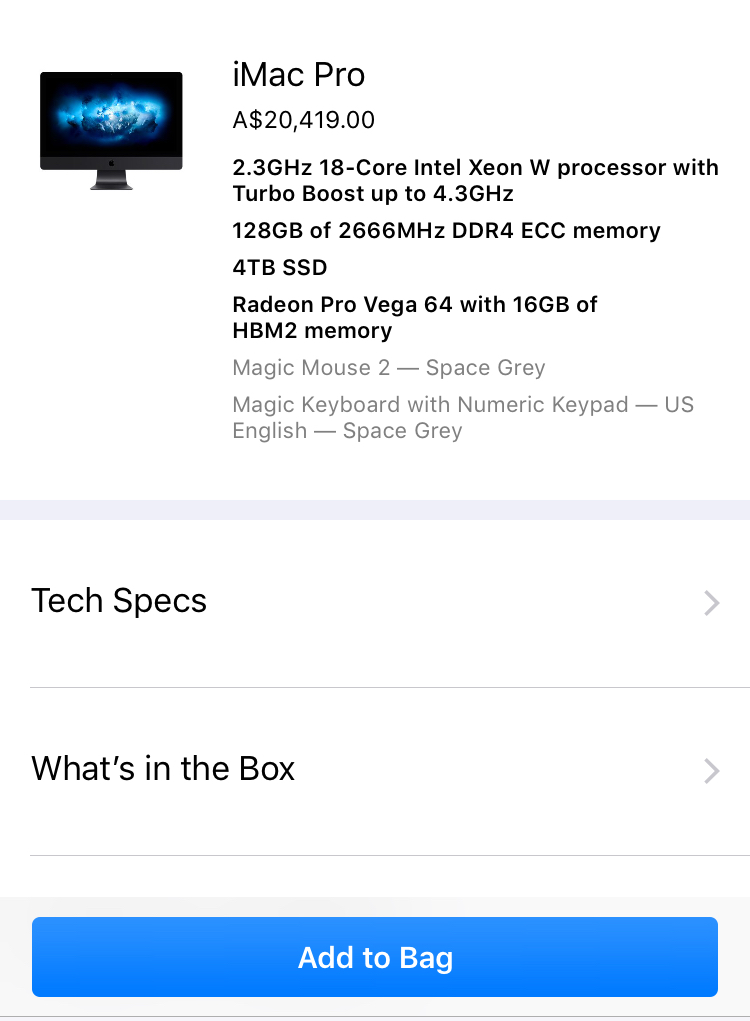Viewport: 750px width, 1021px height.
Task: Click the Radeon Pro Vega 64 graphics line
Action: click(x=415, y=305)
